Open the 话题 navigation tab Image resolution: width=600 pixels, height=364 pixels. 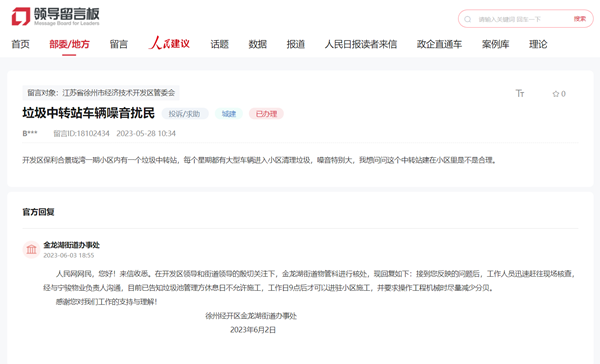pyautogui.click(x=219, y=44)
